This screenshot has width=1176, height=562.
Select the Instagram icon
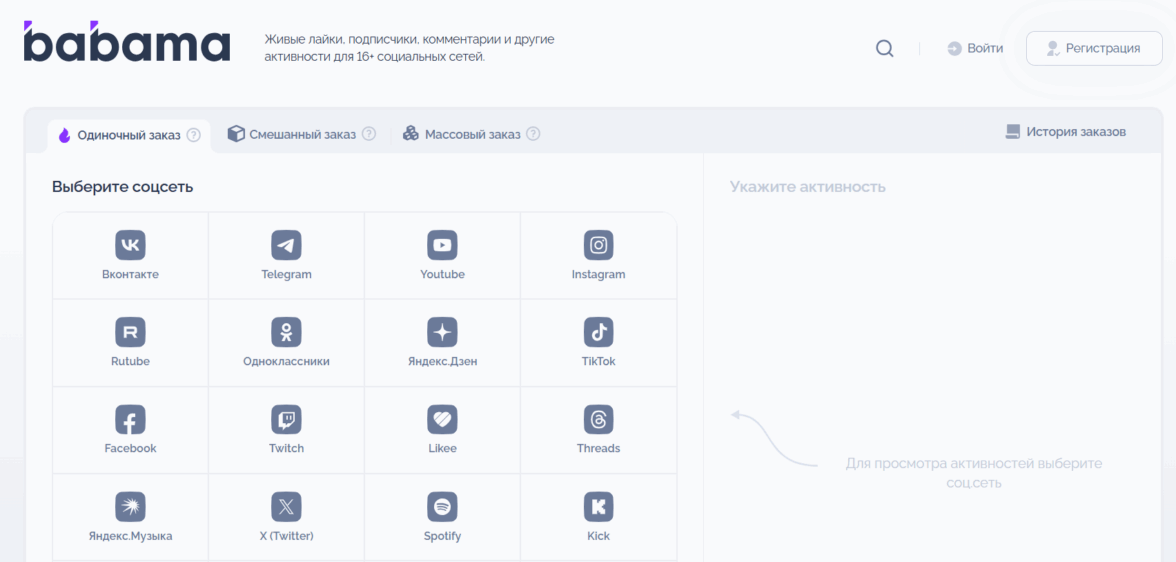click(598, 245)
